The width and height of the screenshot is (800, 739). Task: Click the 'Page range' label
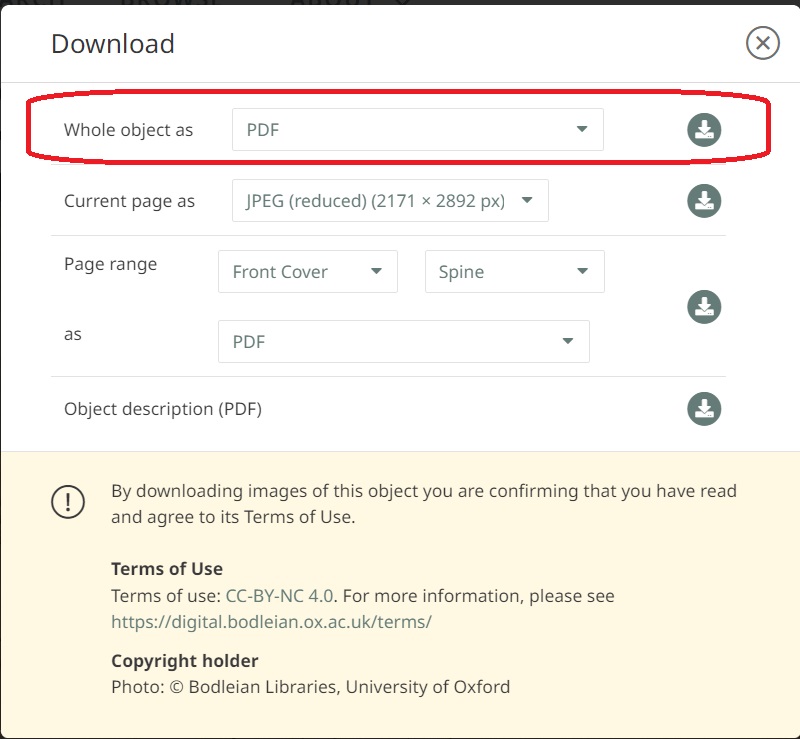click(x=111, y=264)
